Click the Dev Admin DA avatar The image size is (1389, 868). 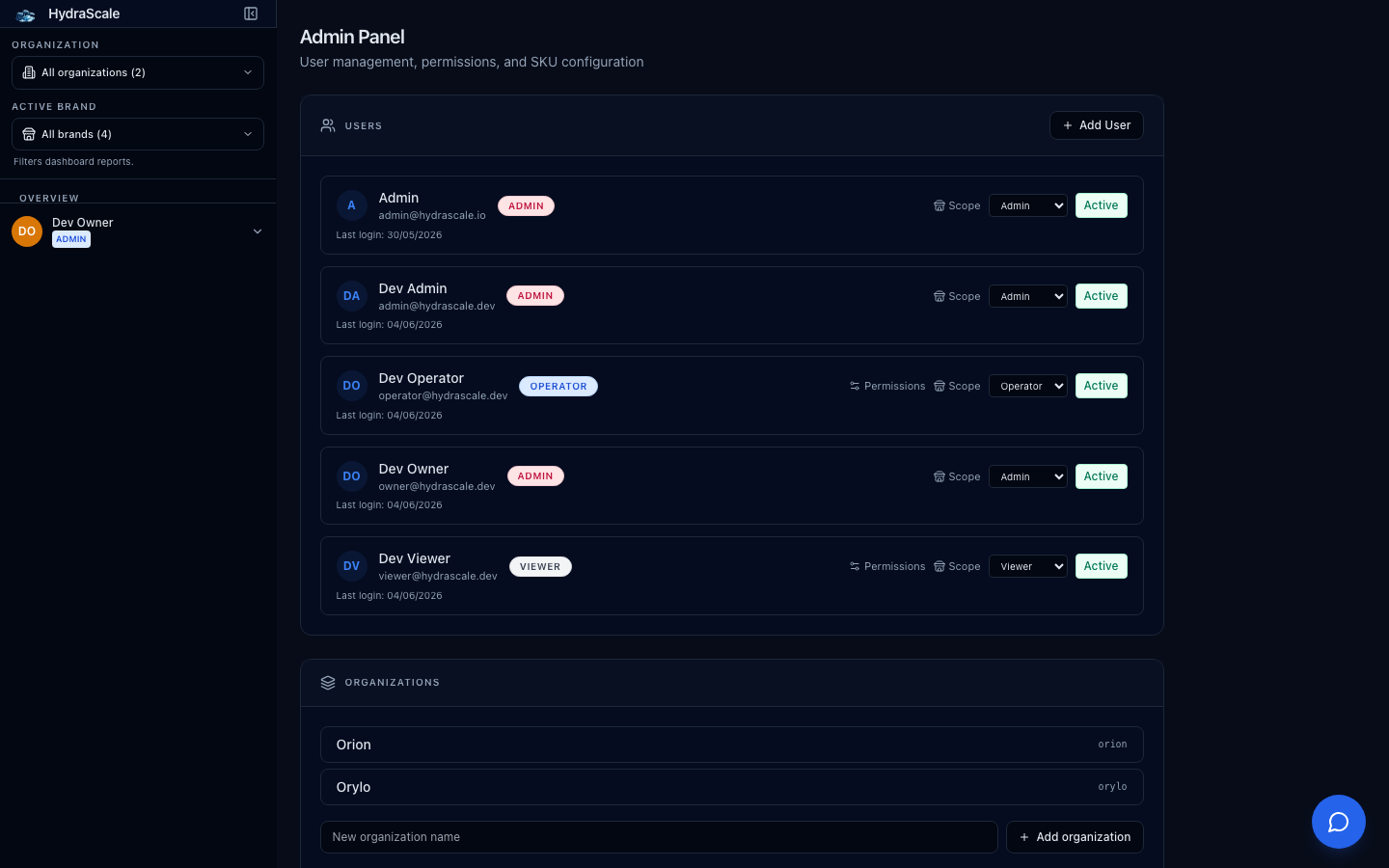click(x=351, y=296)
